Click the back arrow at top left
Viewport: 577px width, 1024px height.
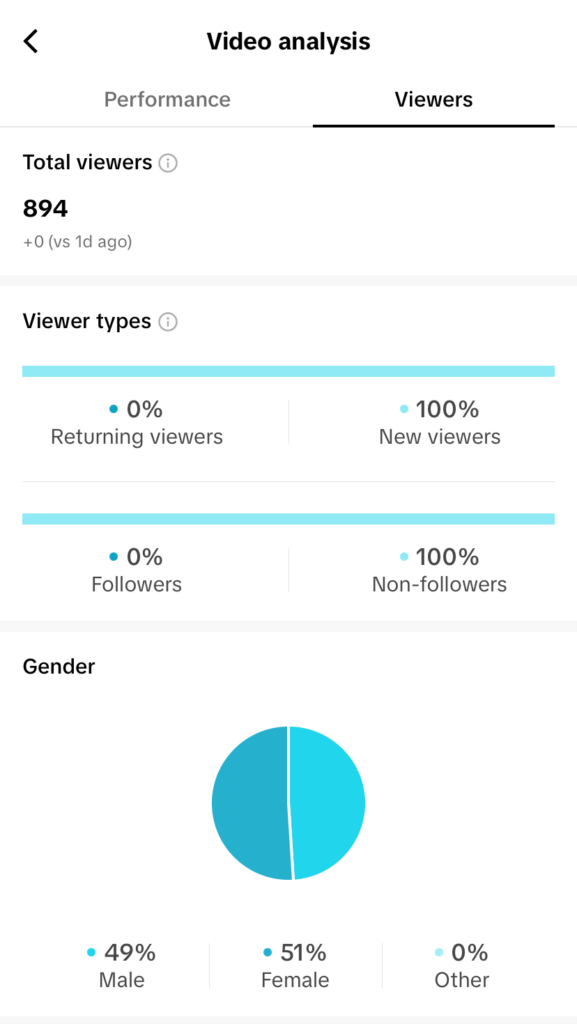click(x=30, y=41)
